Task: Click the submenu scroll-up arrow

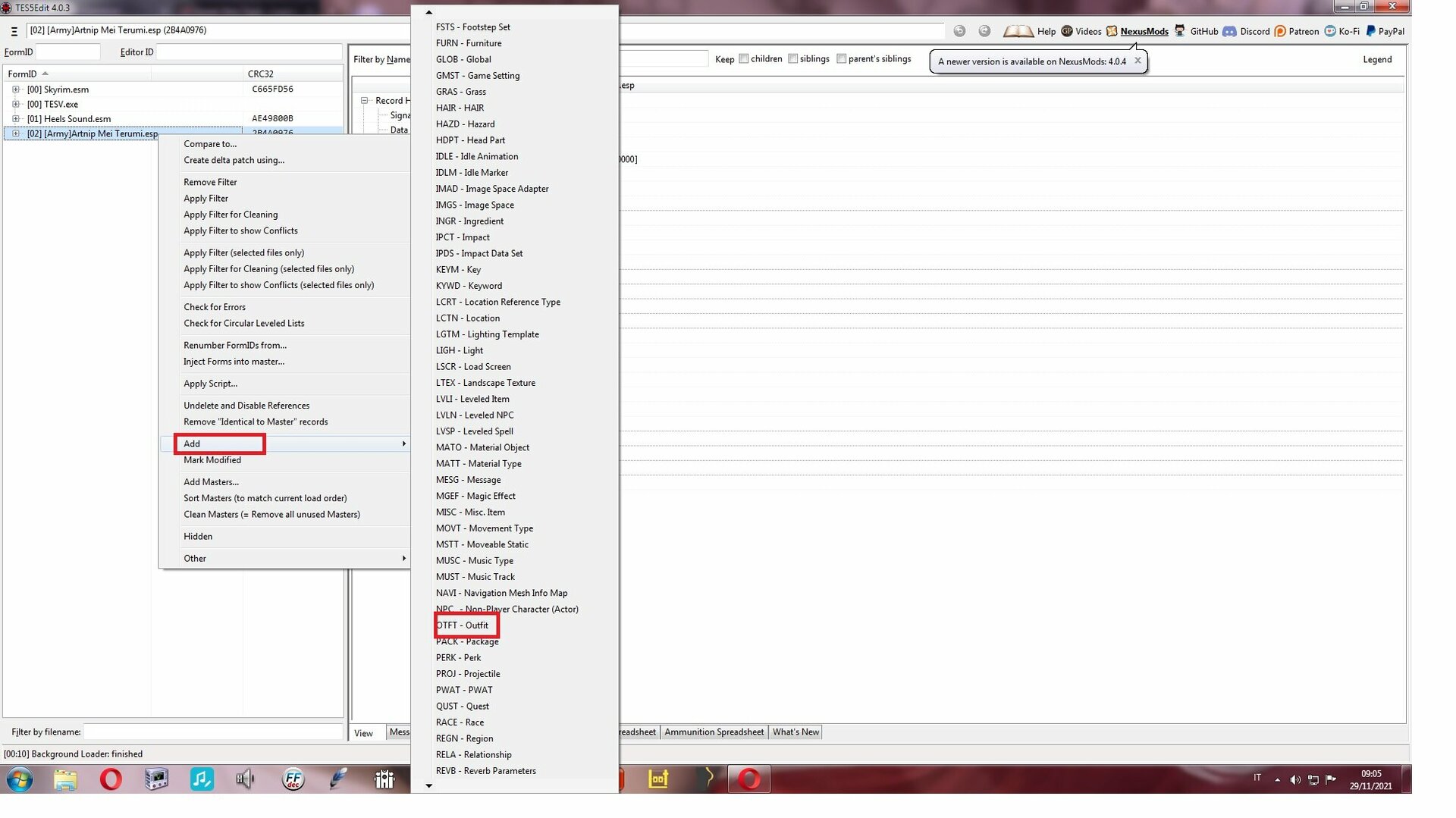Action: (x=428, y=13)
